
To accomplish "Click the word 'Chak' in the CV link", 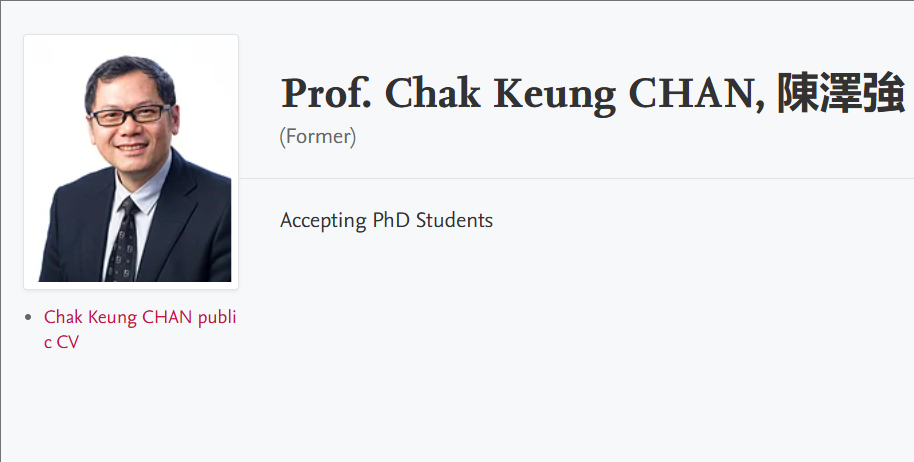I will (x=62, y=318).
